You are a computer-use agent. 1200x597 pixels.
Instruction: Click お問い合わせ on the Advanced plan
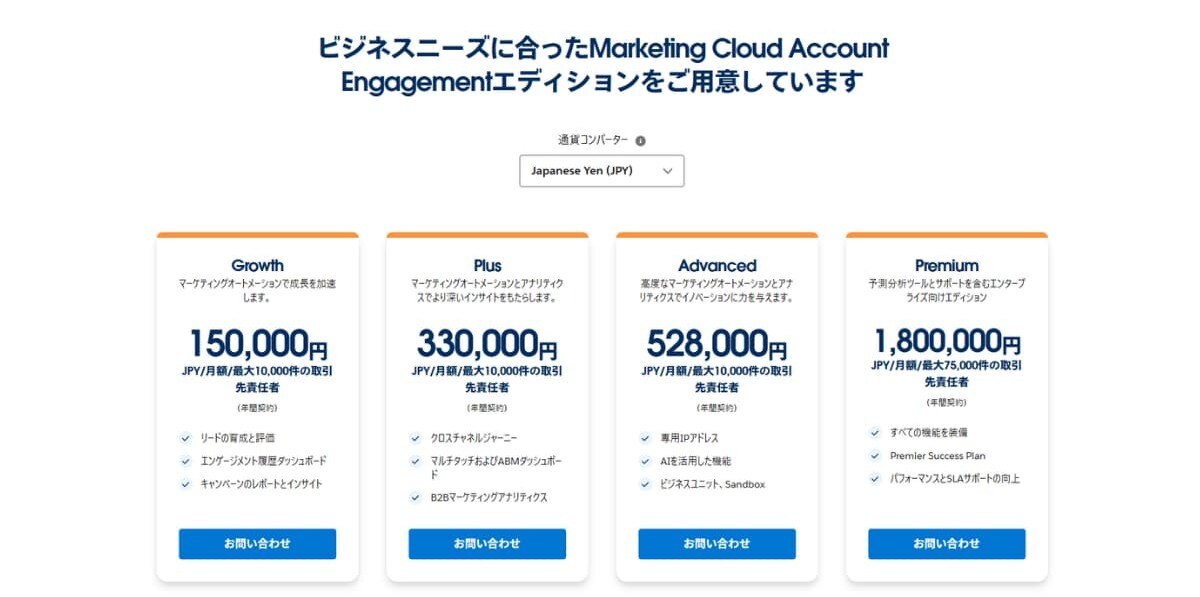716,543
